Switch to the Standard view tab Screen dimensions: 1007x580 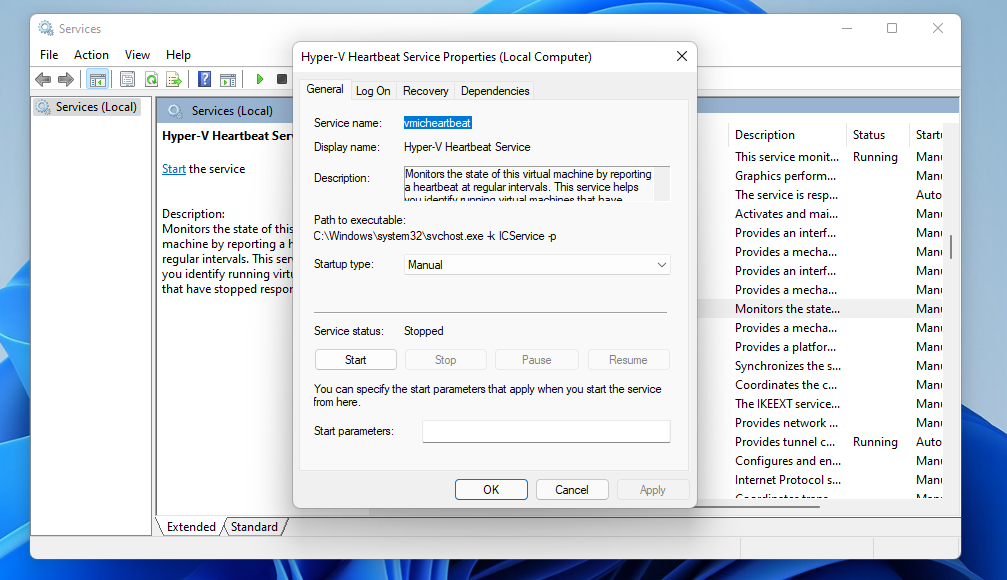254,527
